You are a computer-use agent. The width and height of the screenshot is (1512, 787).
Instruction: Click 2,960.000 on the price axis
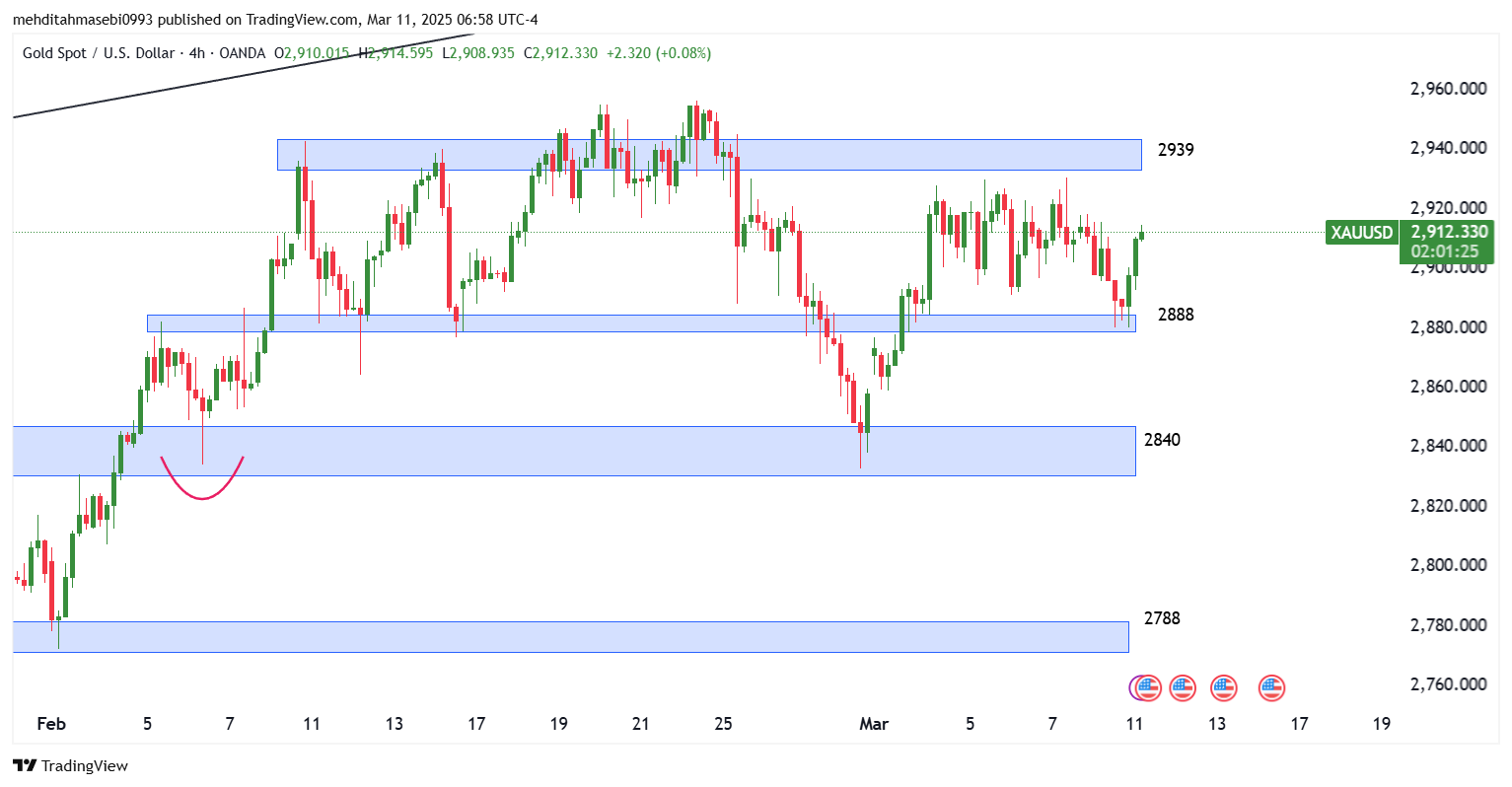click(x=1448, y=89)
